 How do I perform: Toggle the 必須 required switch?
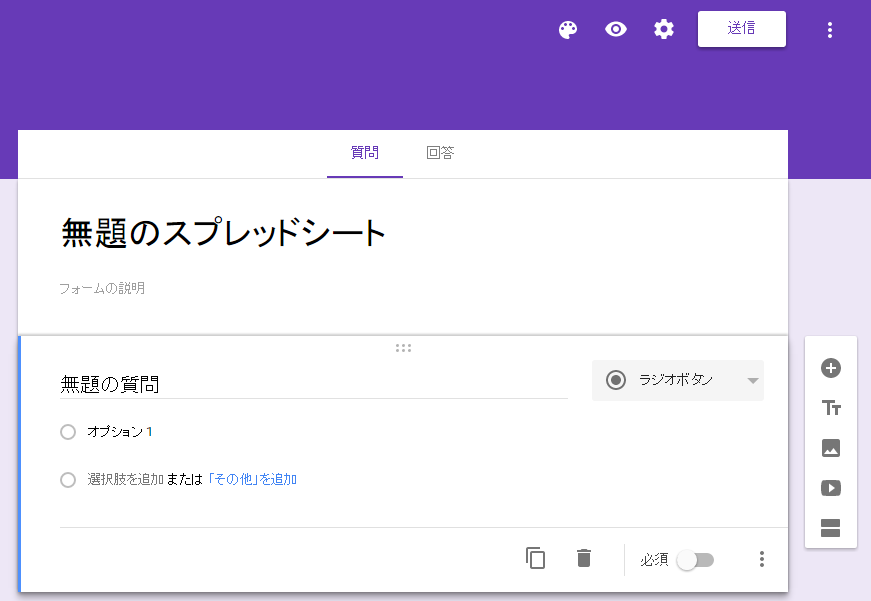(x=695, y=560)
